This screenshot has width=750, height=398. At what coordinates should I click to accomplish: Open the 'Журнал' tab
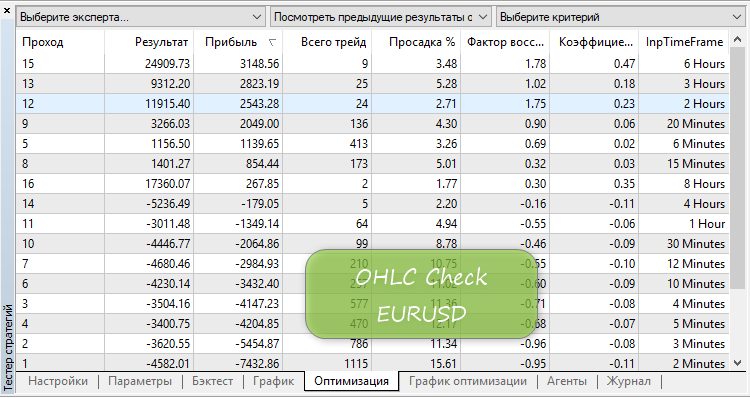tap(629, 381)
